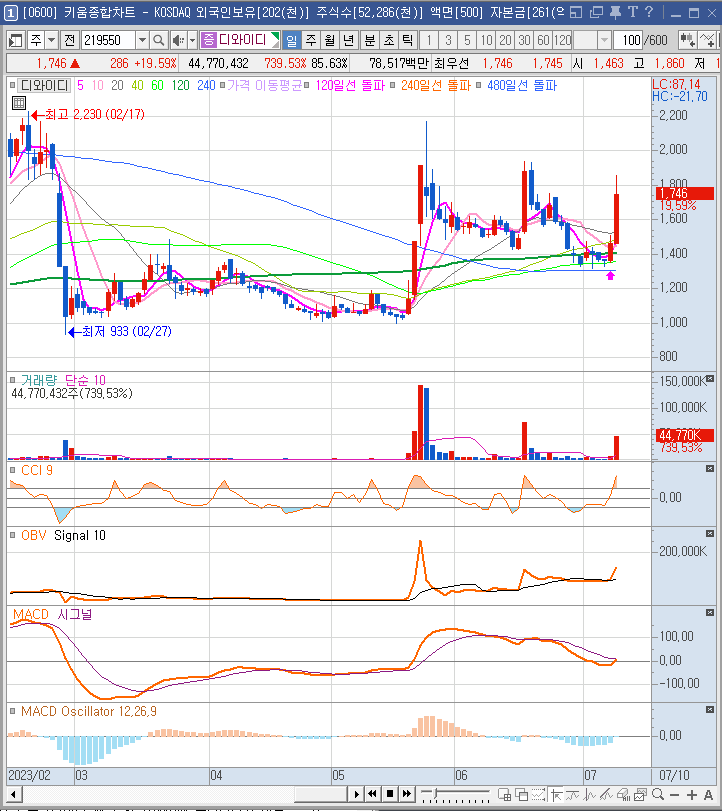Click the plus zoom-in icon at bottom
Viewport: 722px width, 811px height.
[x=692, y=794]
